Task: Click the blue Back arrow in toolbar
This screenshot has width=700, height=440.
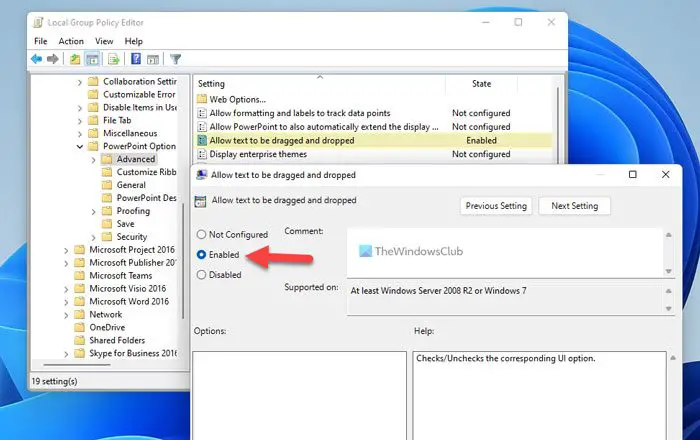Action: 37,59
